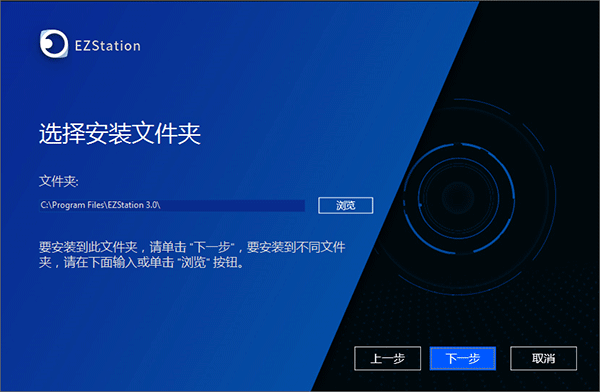This screenshot has width=600, height=392.
Task: Click the EZStation logo icon
Action: 54,44
